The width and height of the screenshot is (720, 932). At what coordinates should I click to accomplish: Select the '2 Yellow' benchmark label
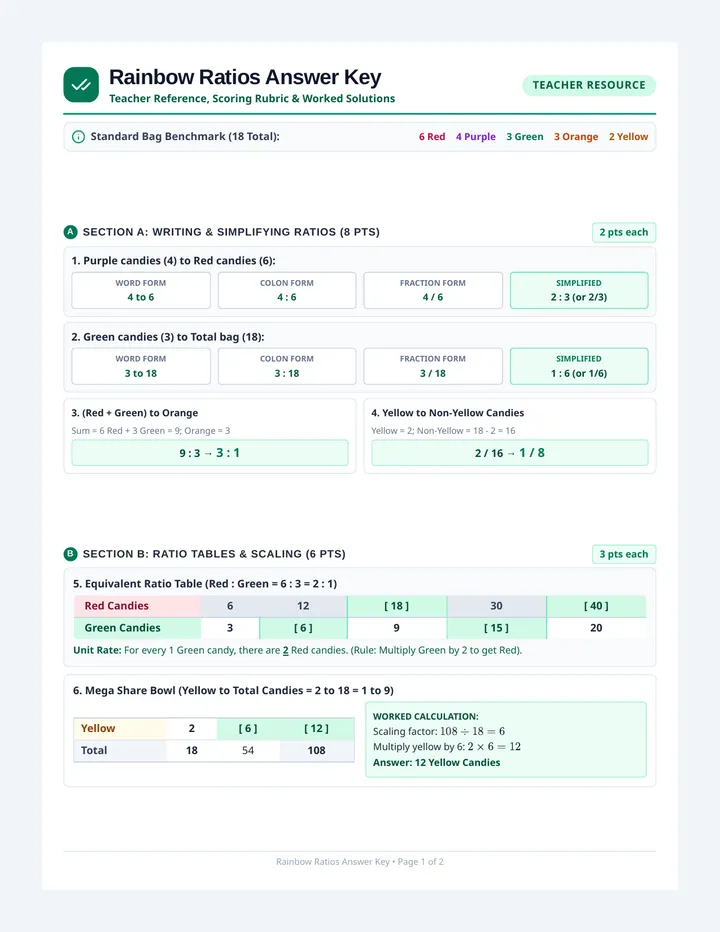(628, 137)
